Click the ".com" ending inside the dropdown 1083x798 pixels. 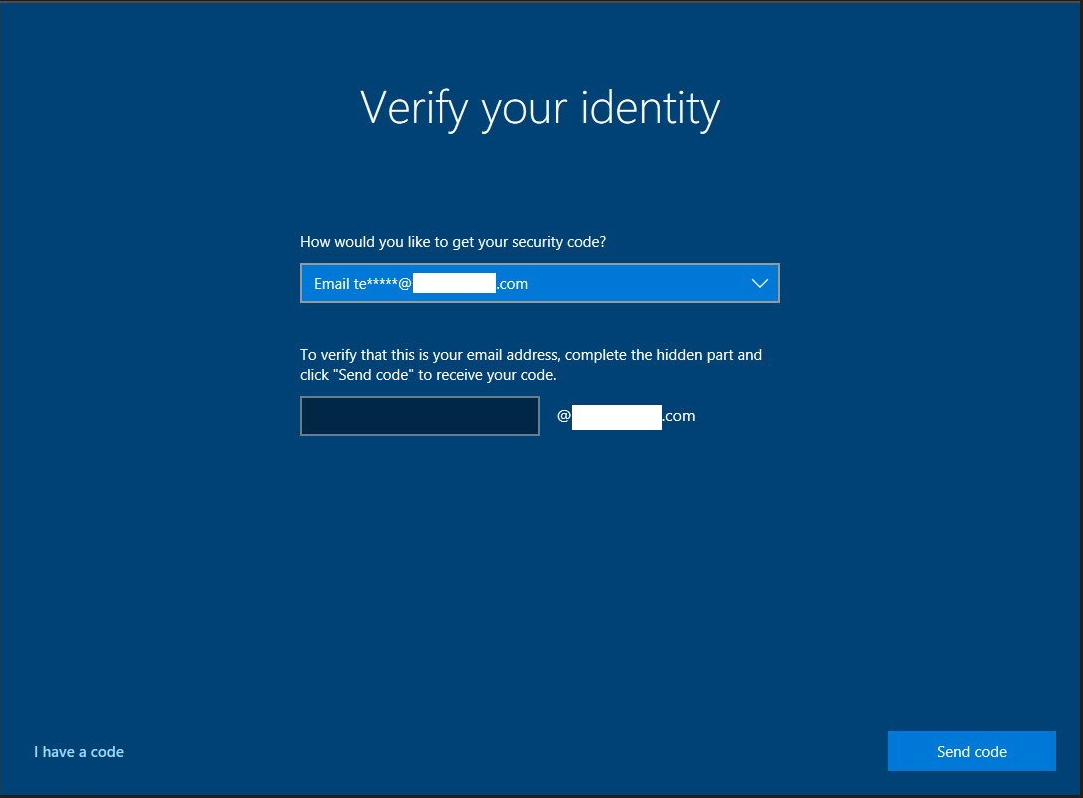pos(512,284)
